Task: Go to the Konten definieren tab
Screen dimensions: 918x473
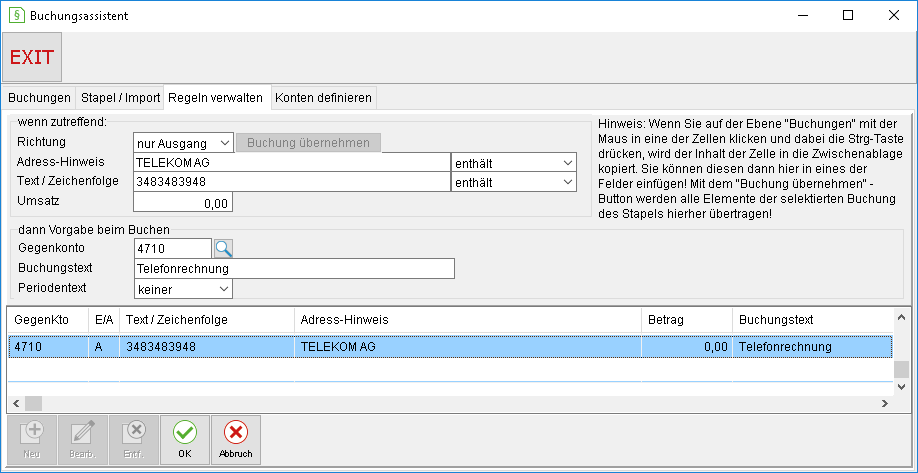Action: coord(323,98)
